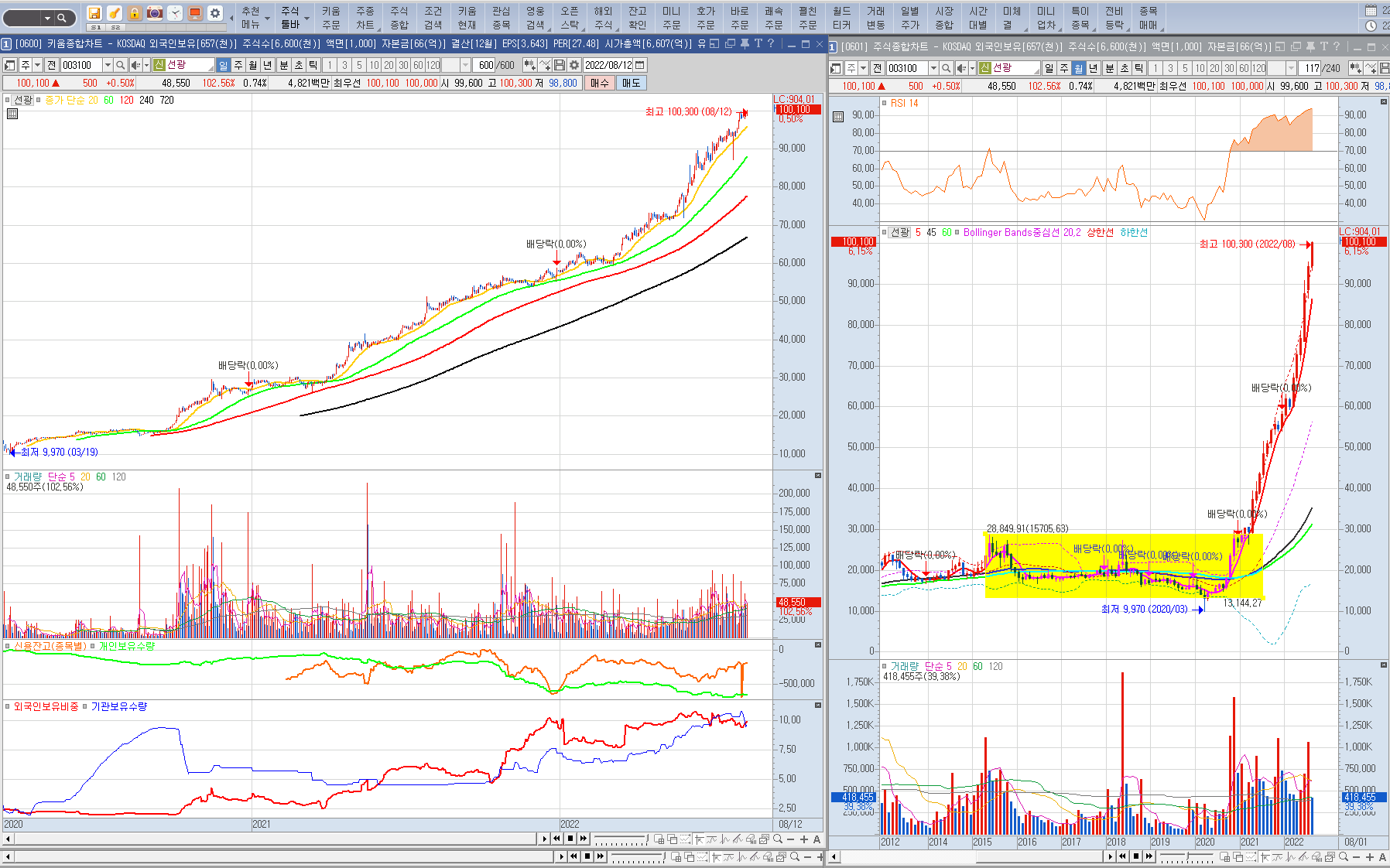Click speaker icon in left chart toolbar
The image size is (1390, 868).
coord(135,66)
